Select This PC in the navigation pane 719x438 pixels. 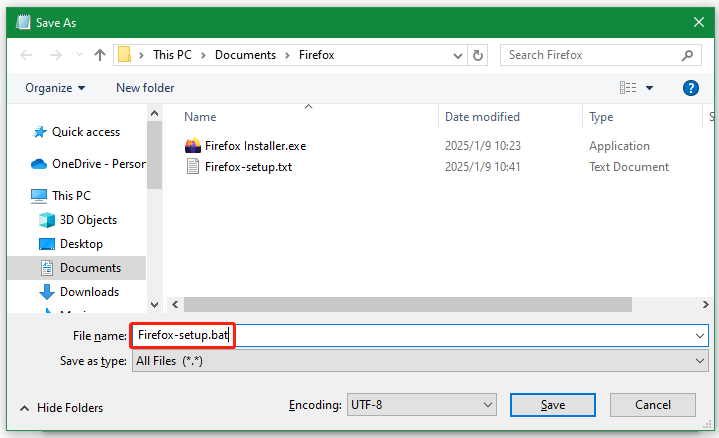(x=71, y=196)
